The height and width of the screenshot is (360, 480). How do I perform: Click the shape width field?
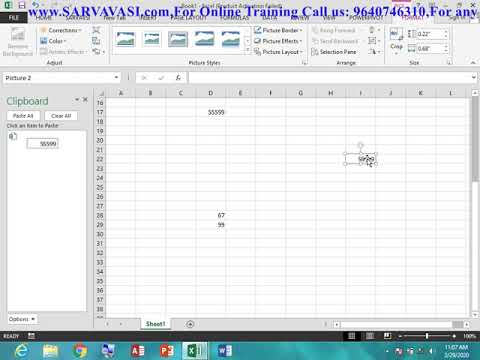431,49
